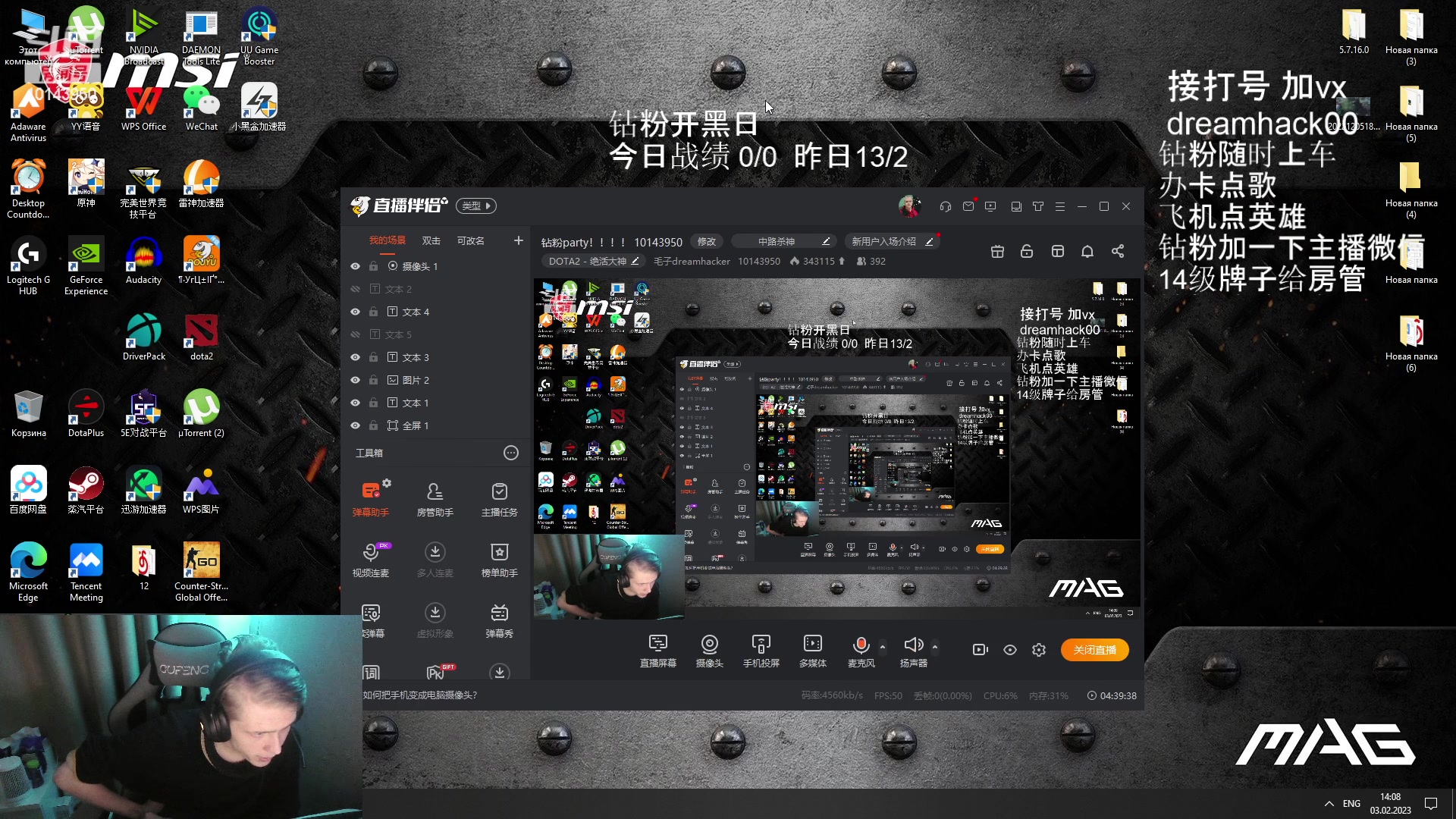Viewport: 1456px width, 819px height.
Task: Toggle lock on 摄像头 1 source
Action: (x=374, y=266)
